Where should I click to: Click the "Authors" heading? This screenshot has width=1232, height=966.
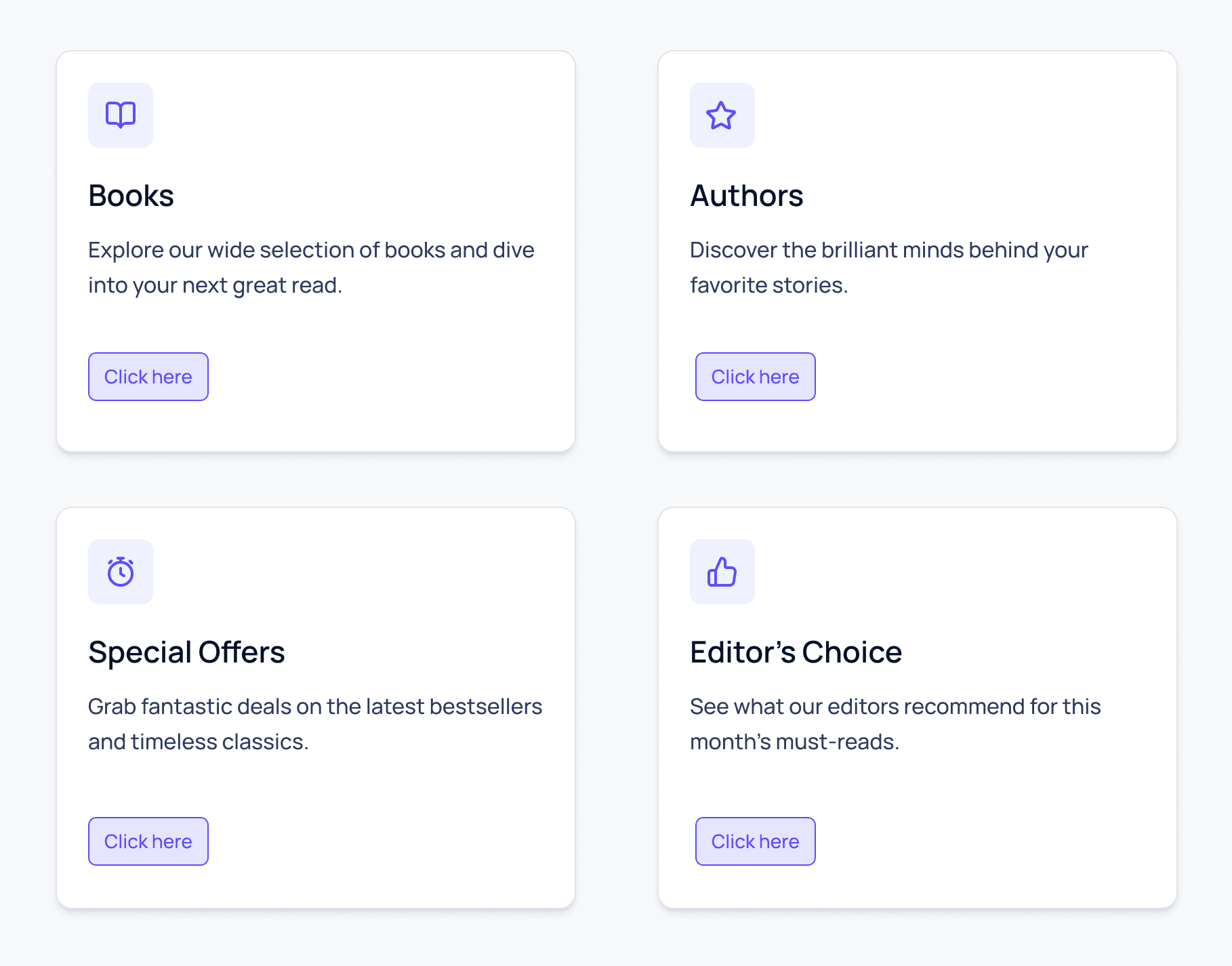(746, 196)
